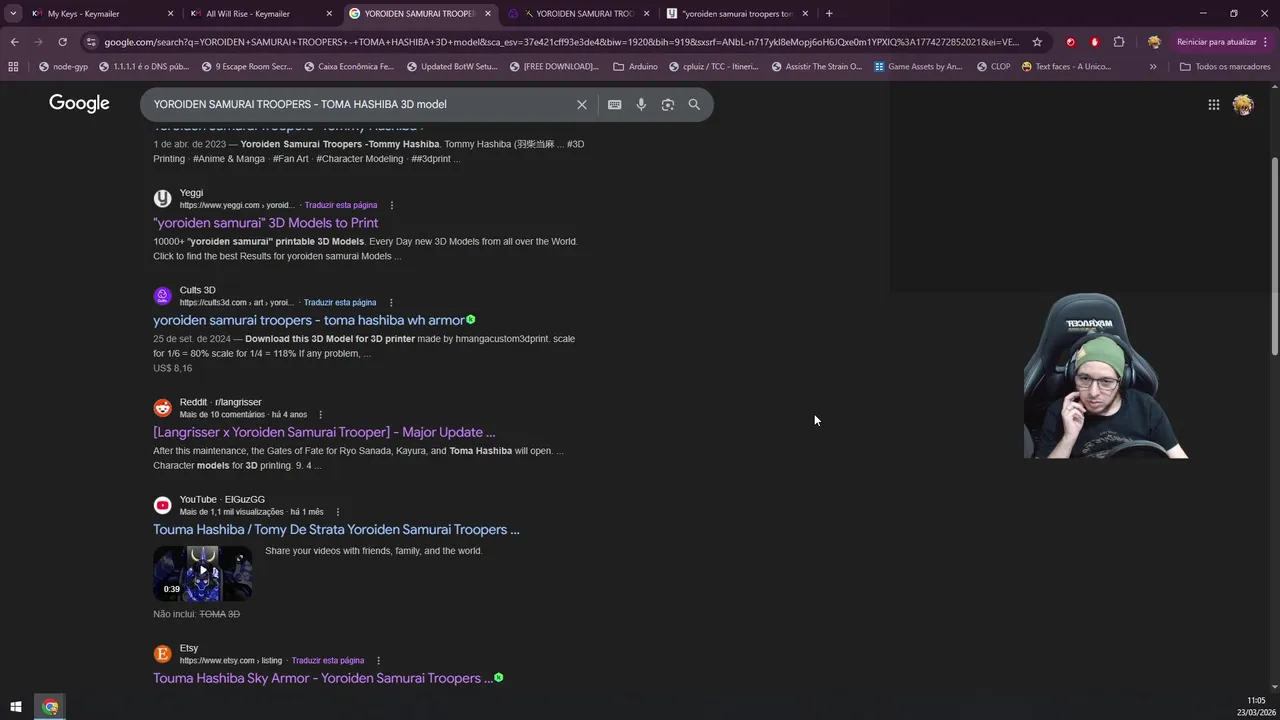Click the Cults 3D site favicon

pyautogui.click(x=162, y=295)
